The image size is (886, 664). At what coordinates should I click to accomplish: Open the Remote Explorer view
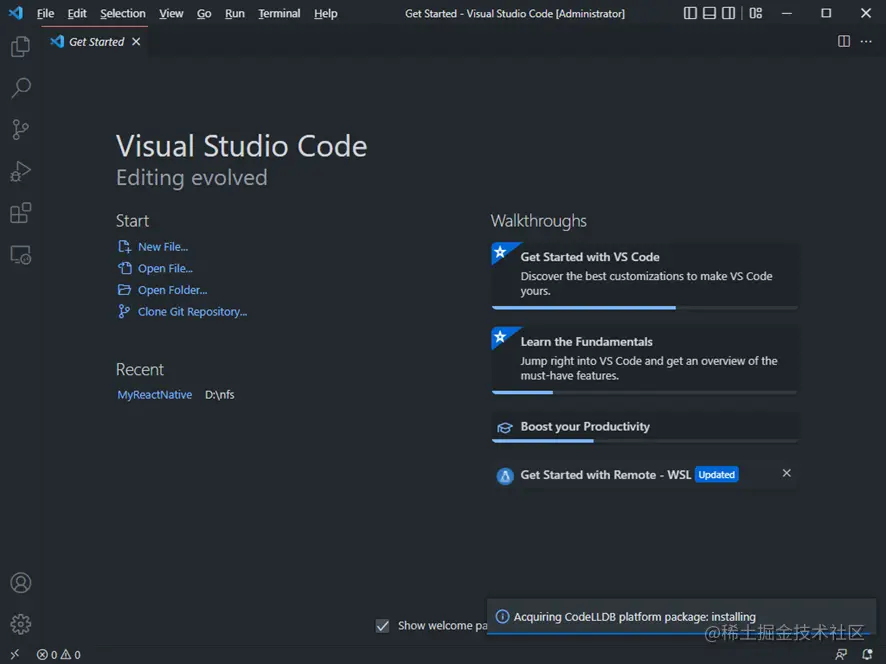click(x=20, y=255)
